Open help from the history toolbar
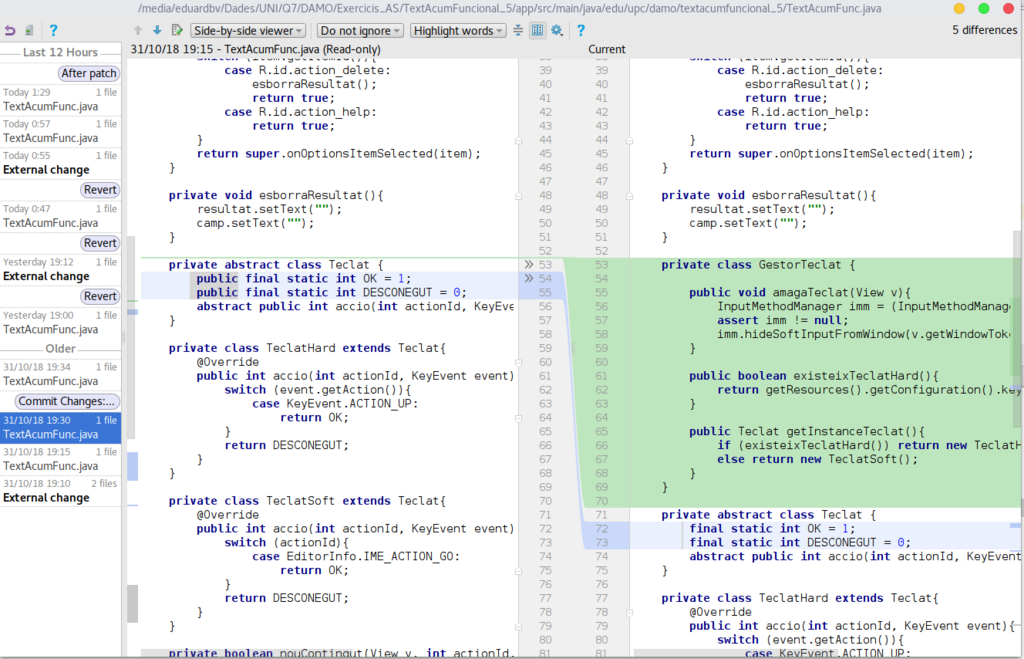 [54, 30]
